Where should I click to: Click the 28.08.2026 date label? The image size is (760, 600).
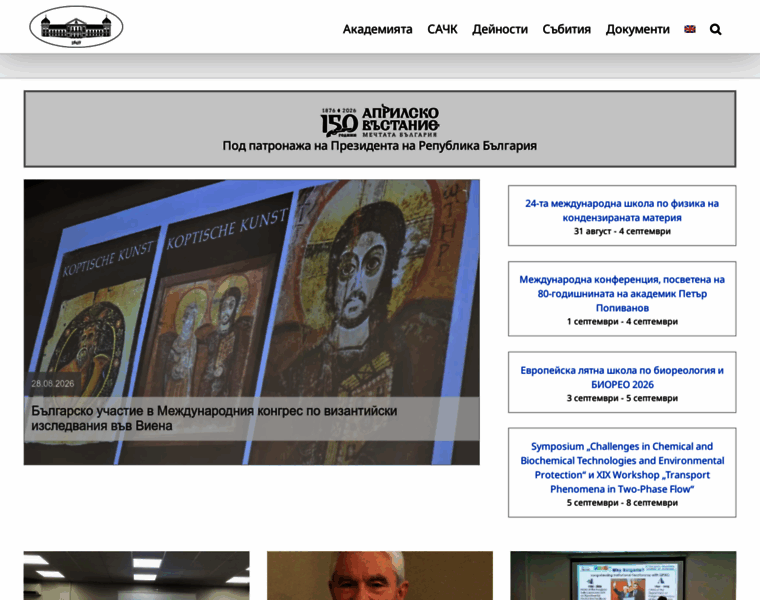[x=53, y=383]
